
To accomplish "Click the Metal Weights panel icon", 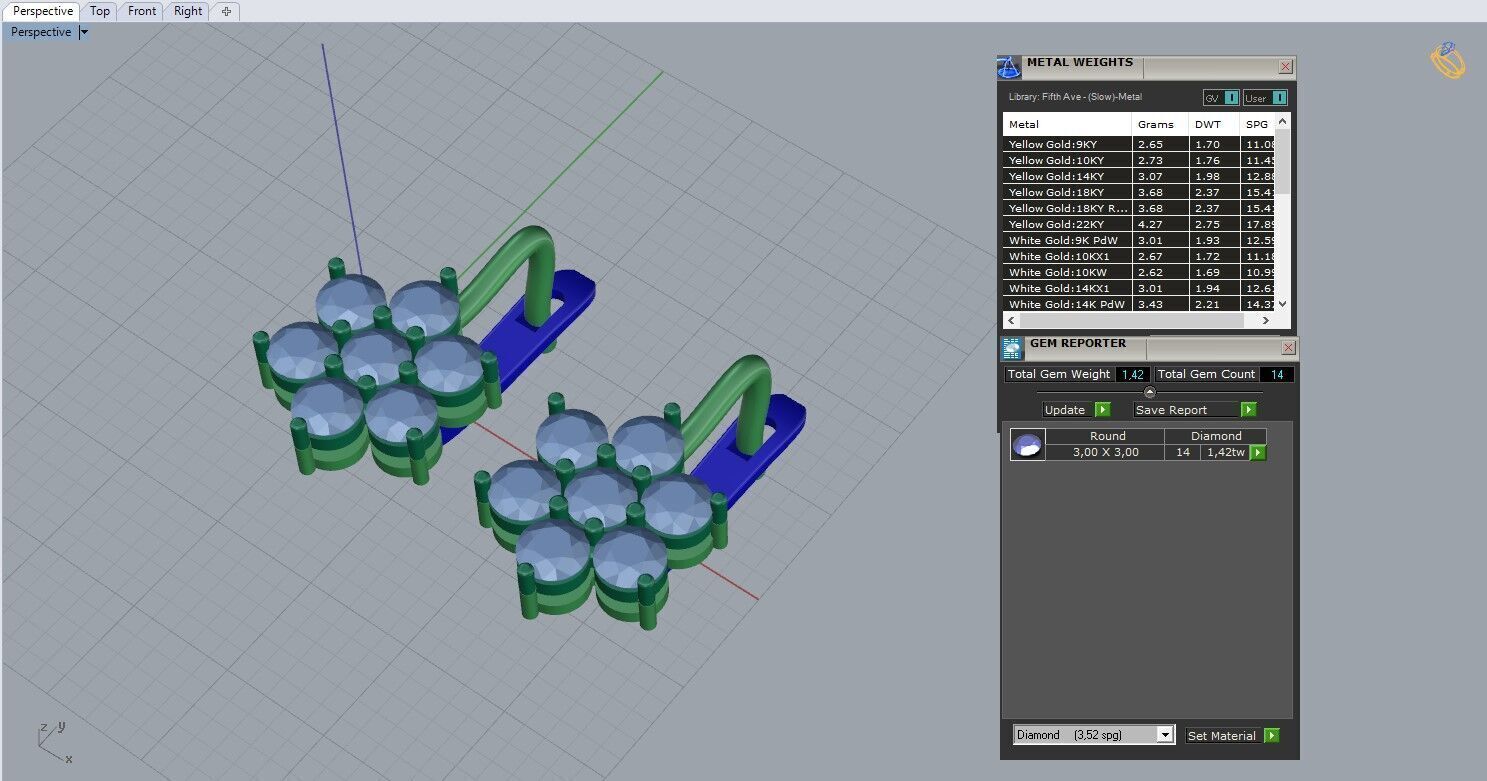I will click(x=1009, y=68).
